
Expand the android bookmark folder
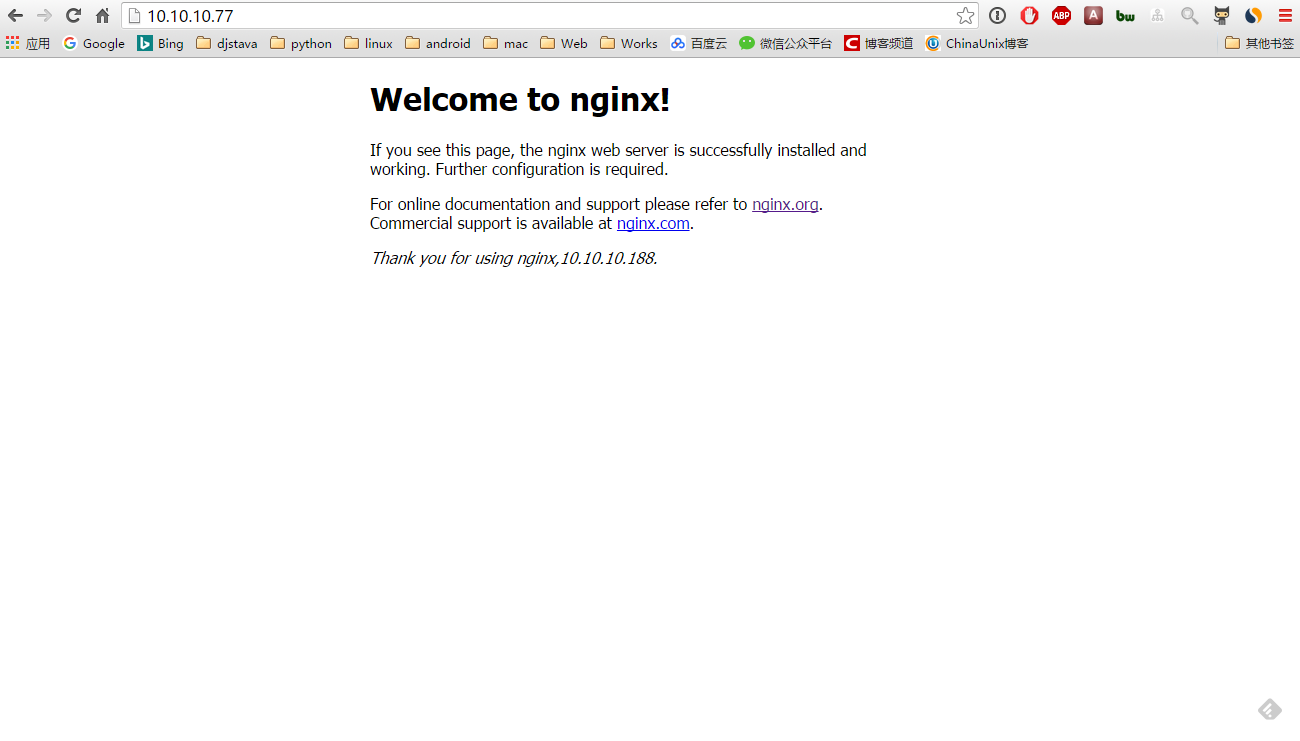point(437,43)
